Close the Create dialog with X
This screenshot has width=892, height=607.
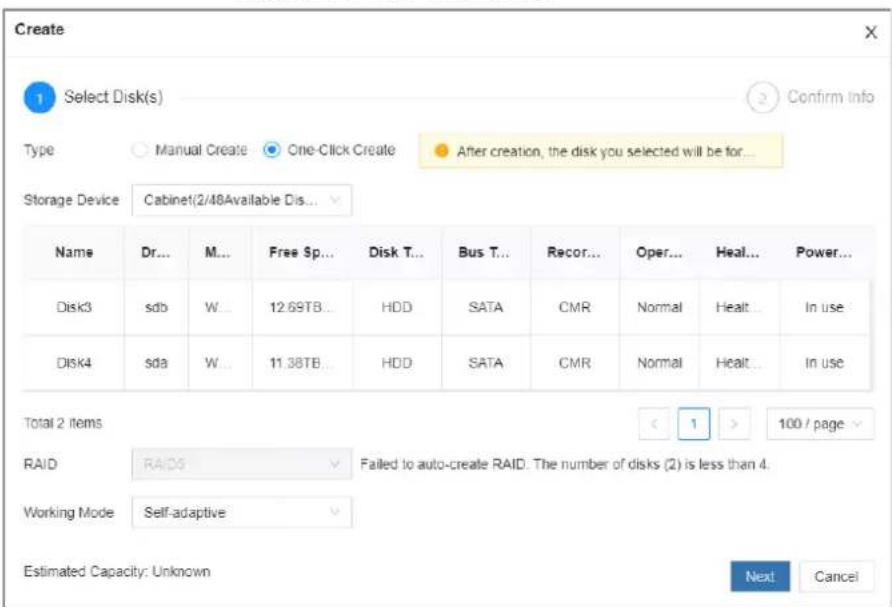pos(870,32)
